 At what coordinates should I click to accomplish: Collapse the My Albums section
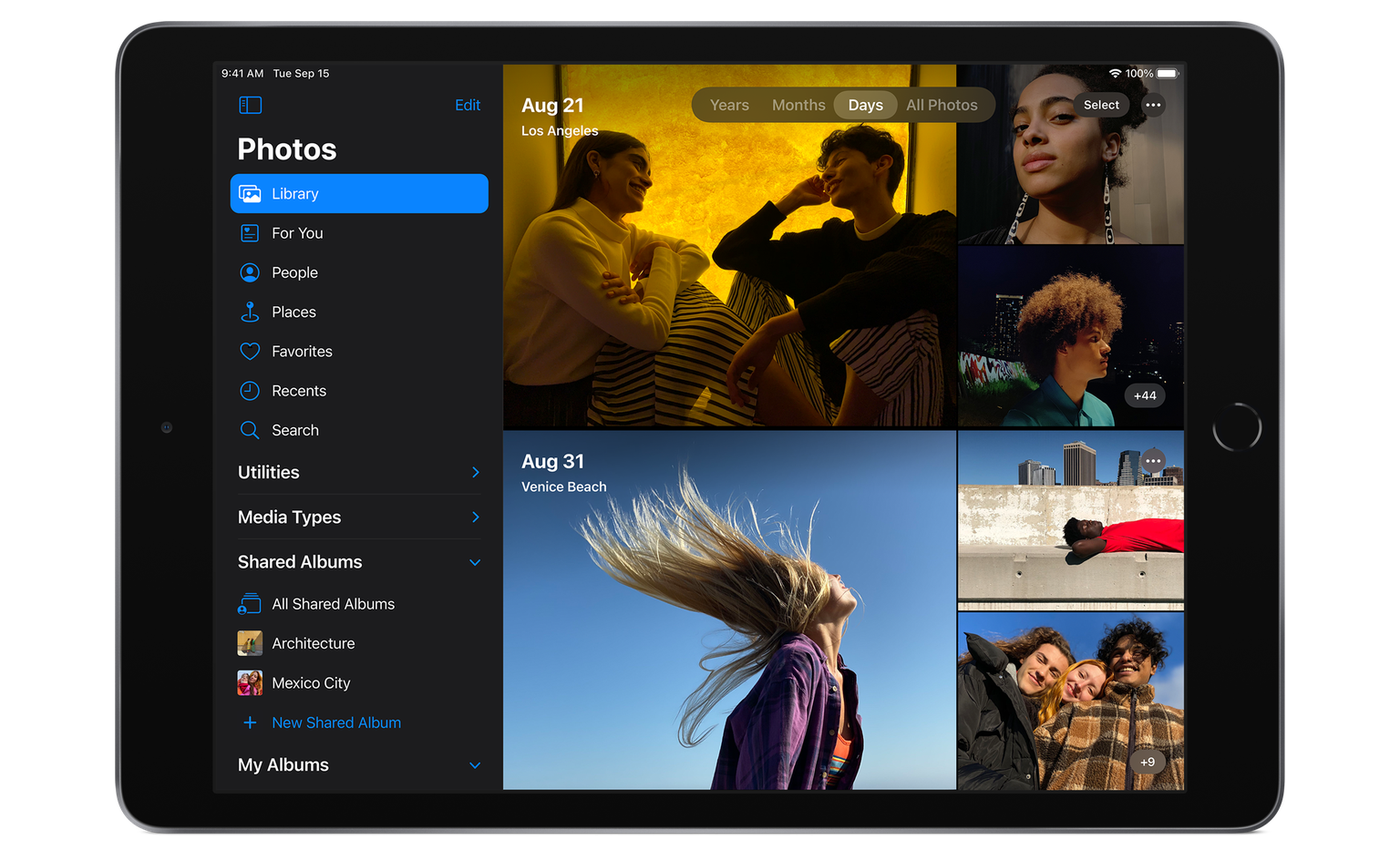(475, 765)
